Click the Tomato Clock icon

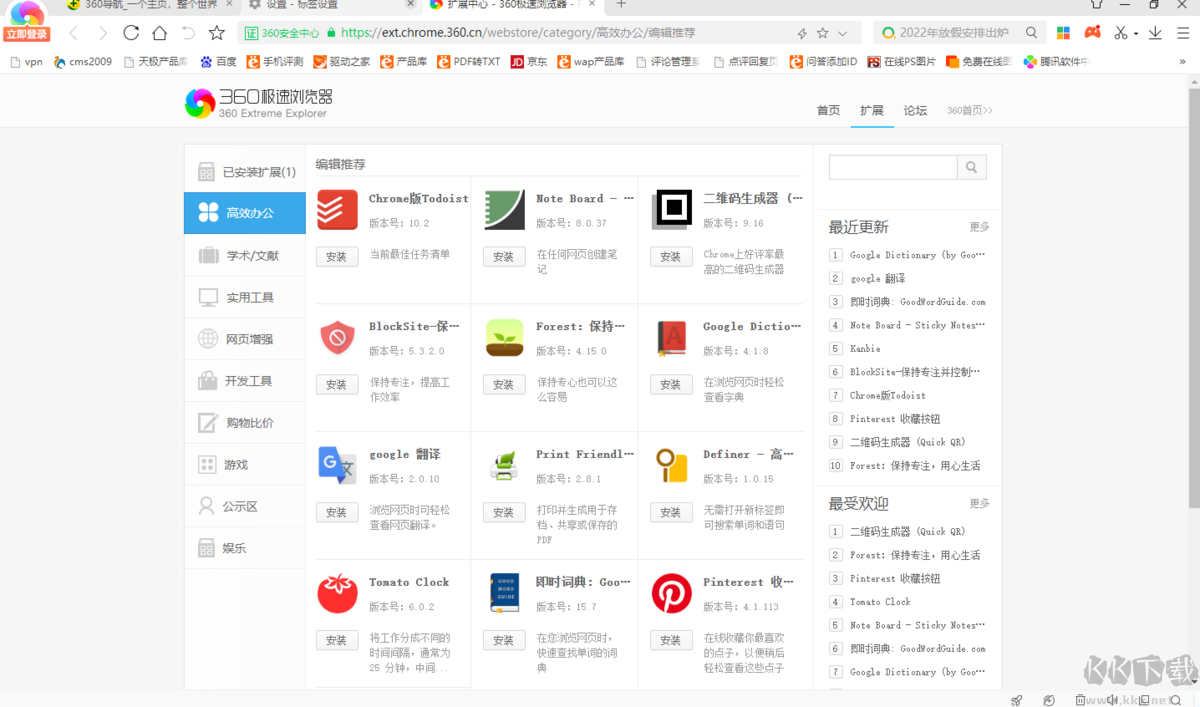[337, 593]
